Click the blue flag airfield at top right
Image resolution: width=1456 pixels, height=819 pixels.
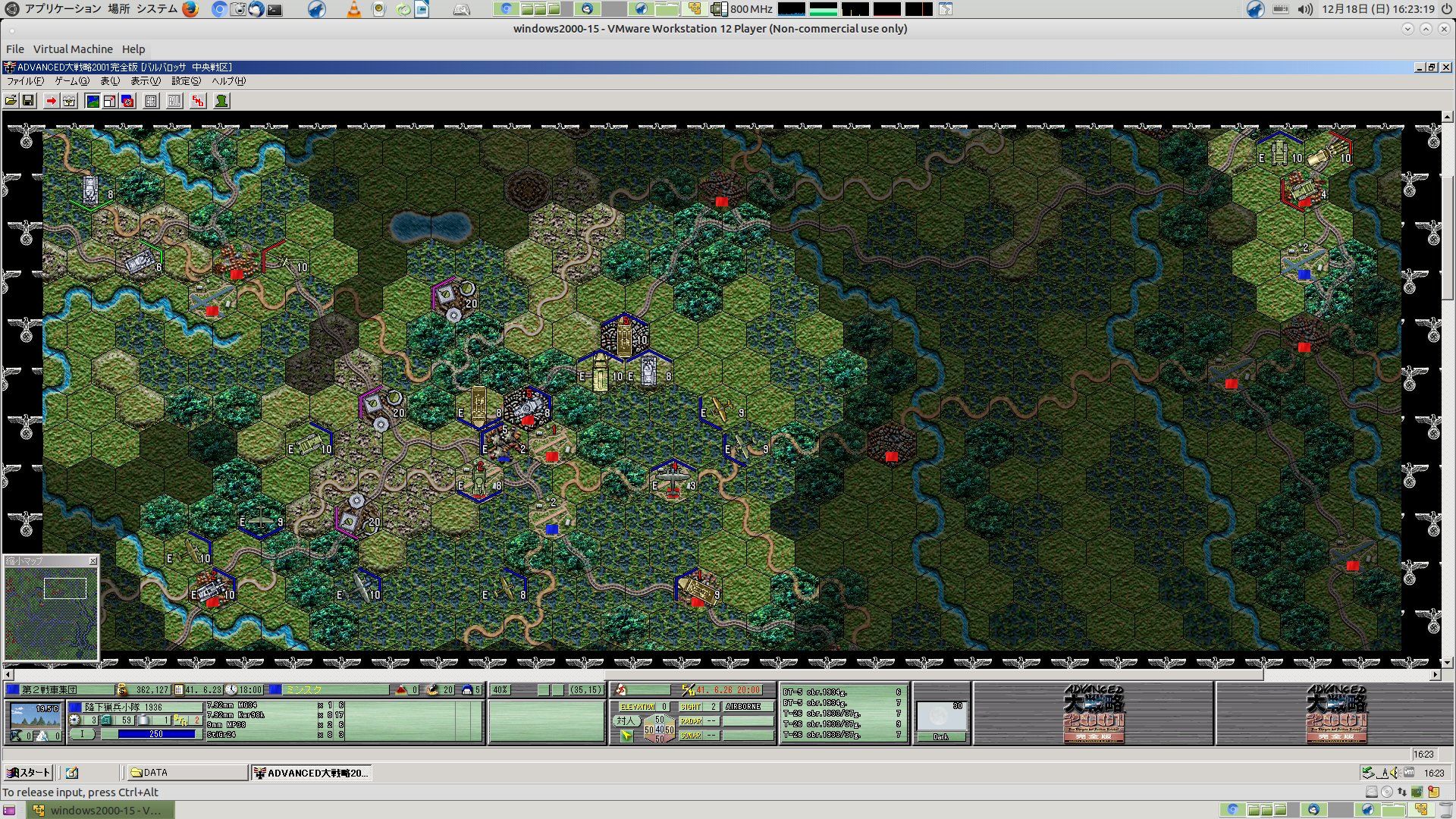[1304, 264]
